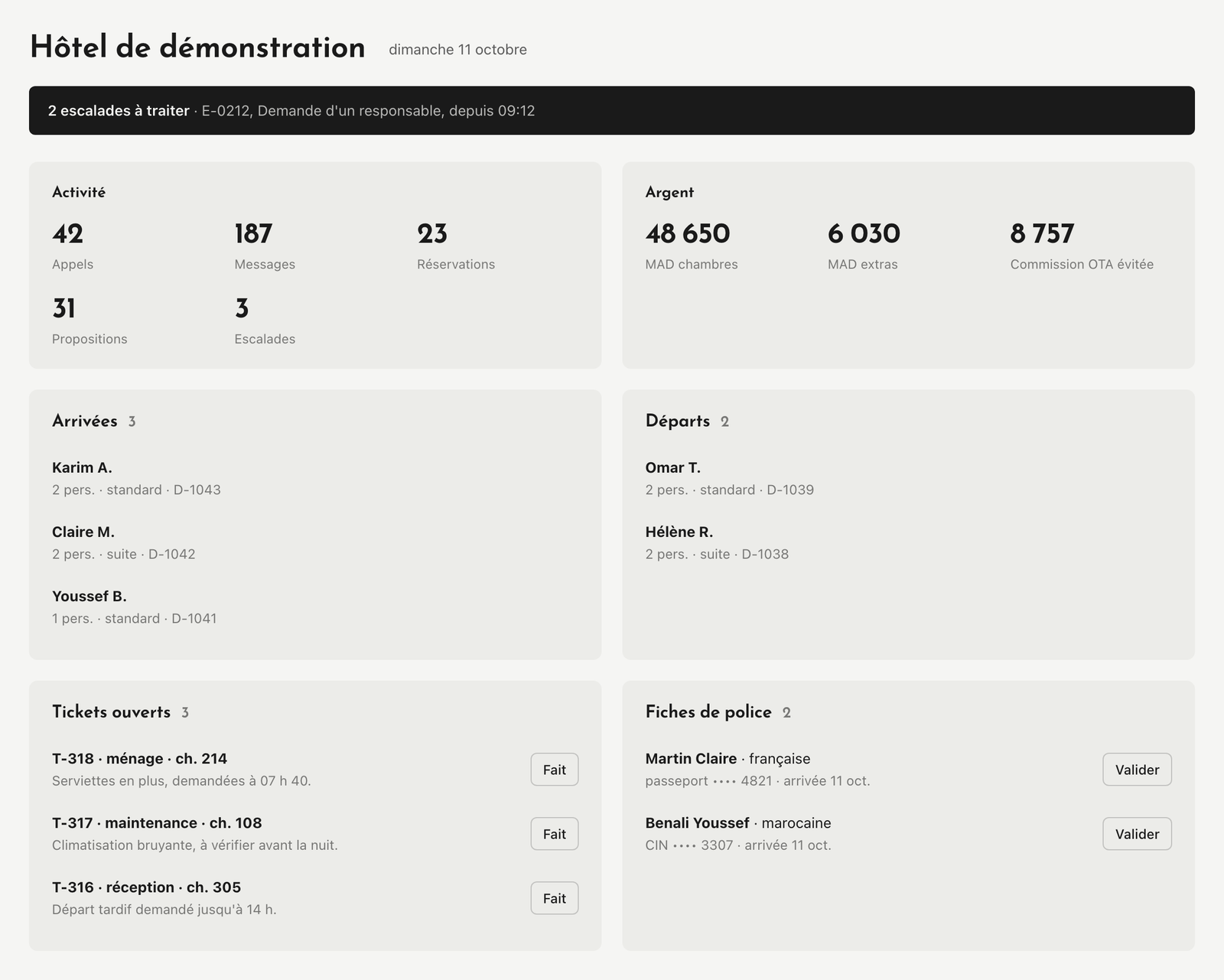The image size is (1224, 980).
Task: Select departure Omar T.
Action: (673, 467)
